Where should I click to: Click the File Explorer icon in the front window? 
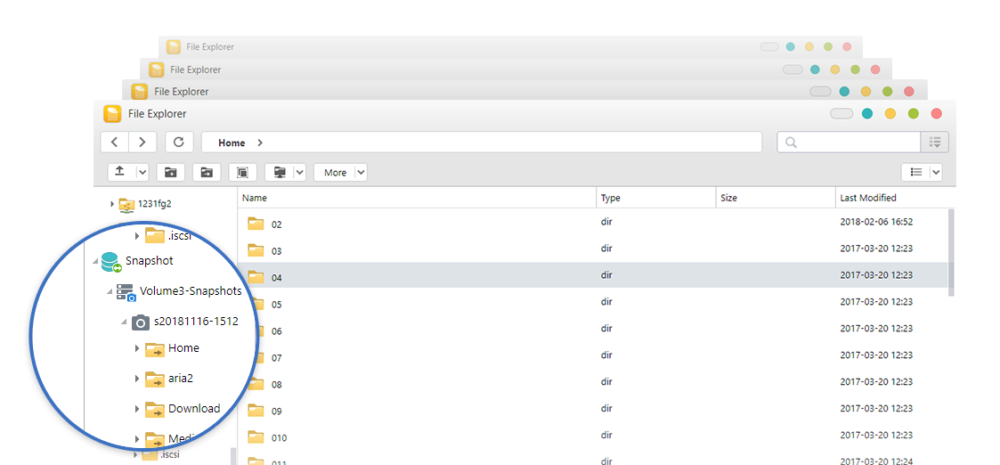click(112, 114)
